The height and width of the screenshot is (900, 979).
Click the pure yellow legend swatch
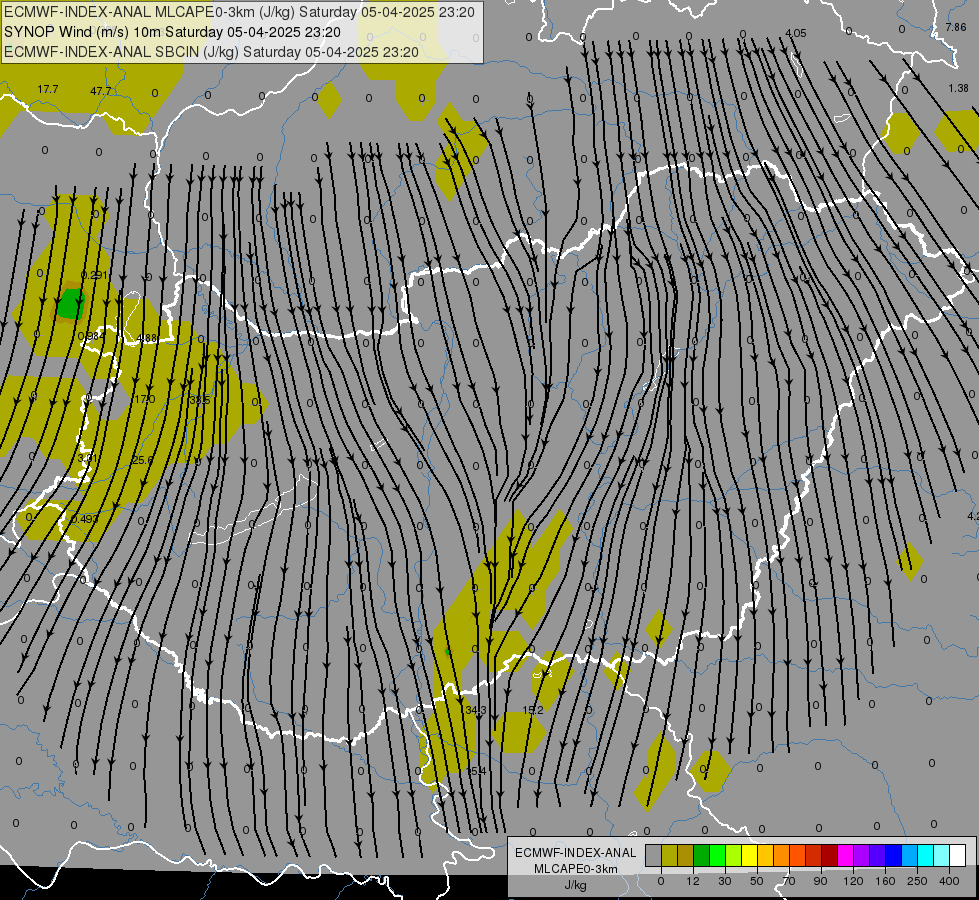tap(750, 855)
